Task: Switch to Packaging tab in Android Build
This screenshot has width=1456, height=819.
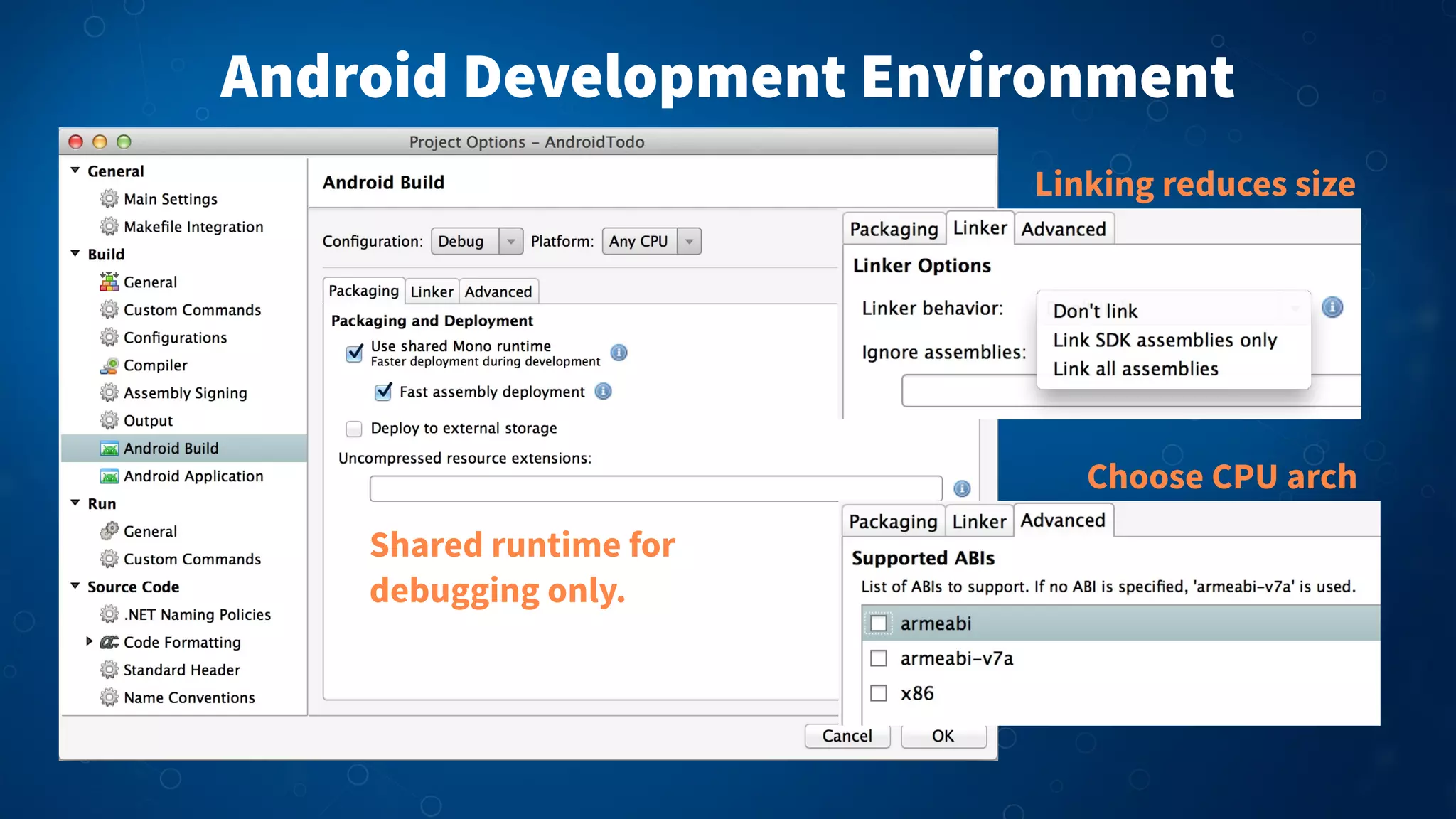Action: point(363,291)
